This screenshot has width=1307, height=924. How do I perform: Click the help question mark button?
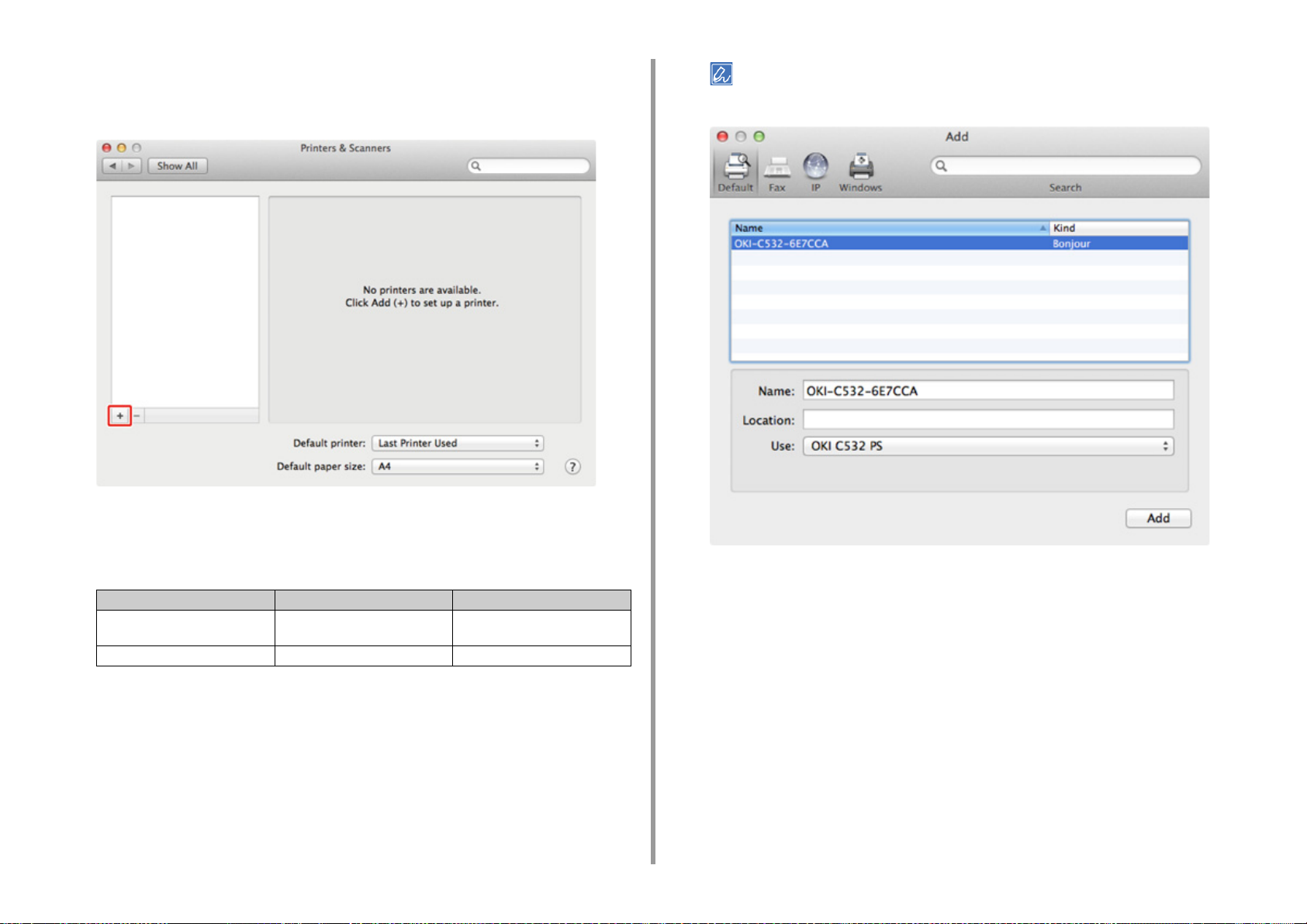572,466
